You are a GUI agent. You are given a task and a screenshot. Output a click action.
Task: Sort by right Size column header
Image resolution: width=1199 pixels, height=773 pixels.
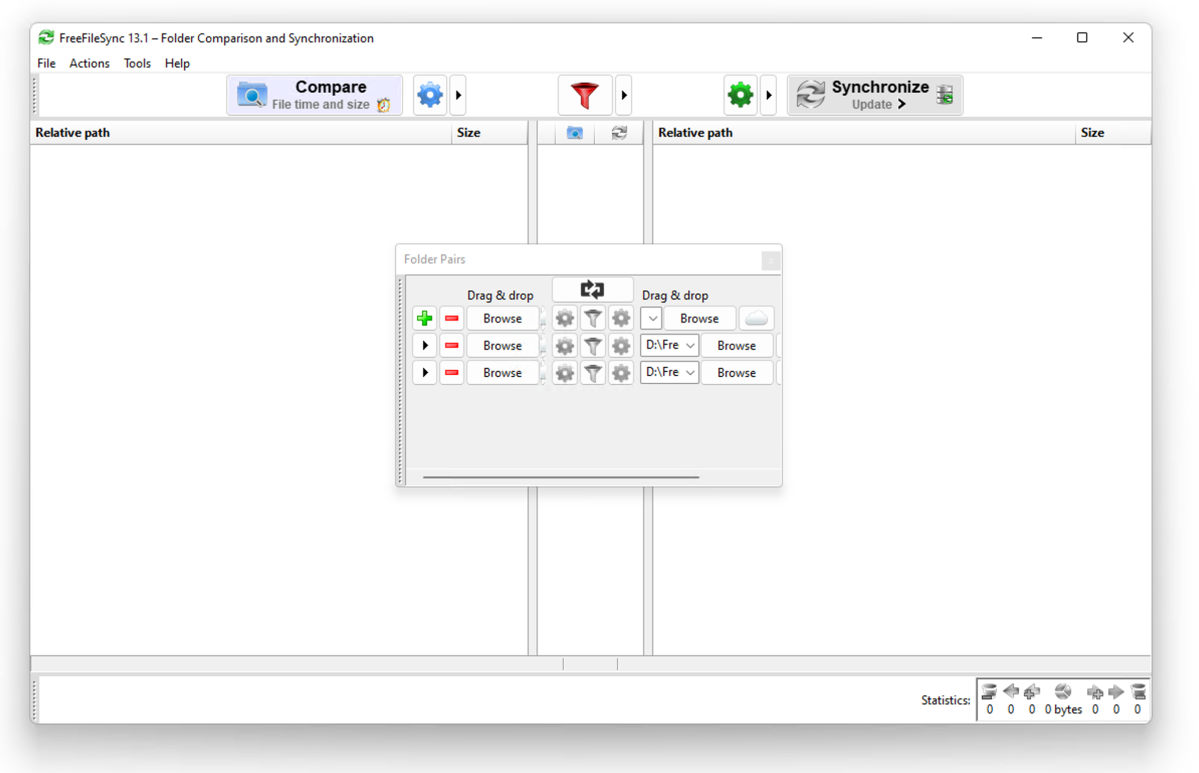[1113, 133]
